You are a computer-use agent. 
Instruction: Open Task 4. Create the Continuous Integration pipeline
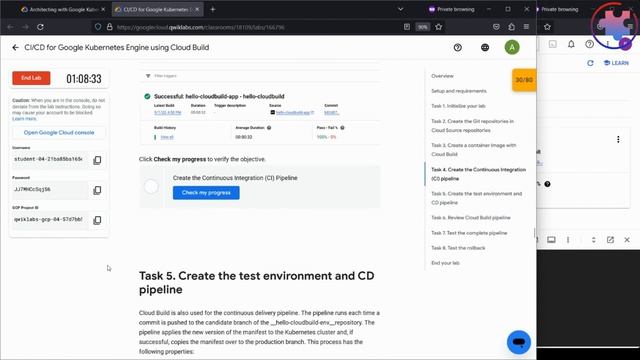click(x=478, y=174)
